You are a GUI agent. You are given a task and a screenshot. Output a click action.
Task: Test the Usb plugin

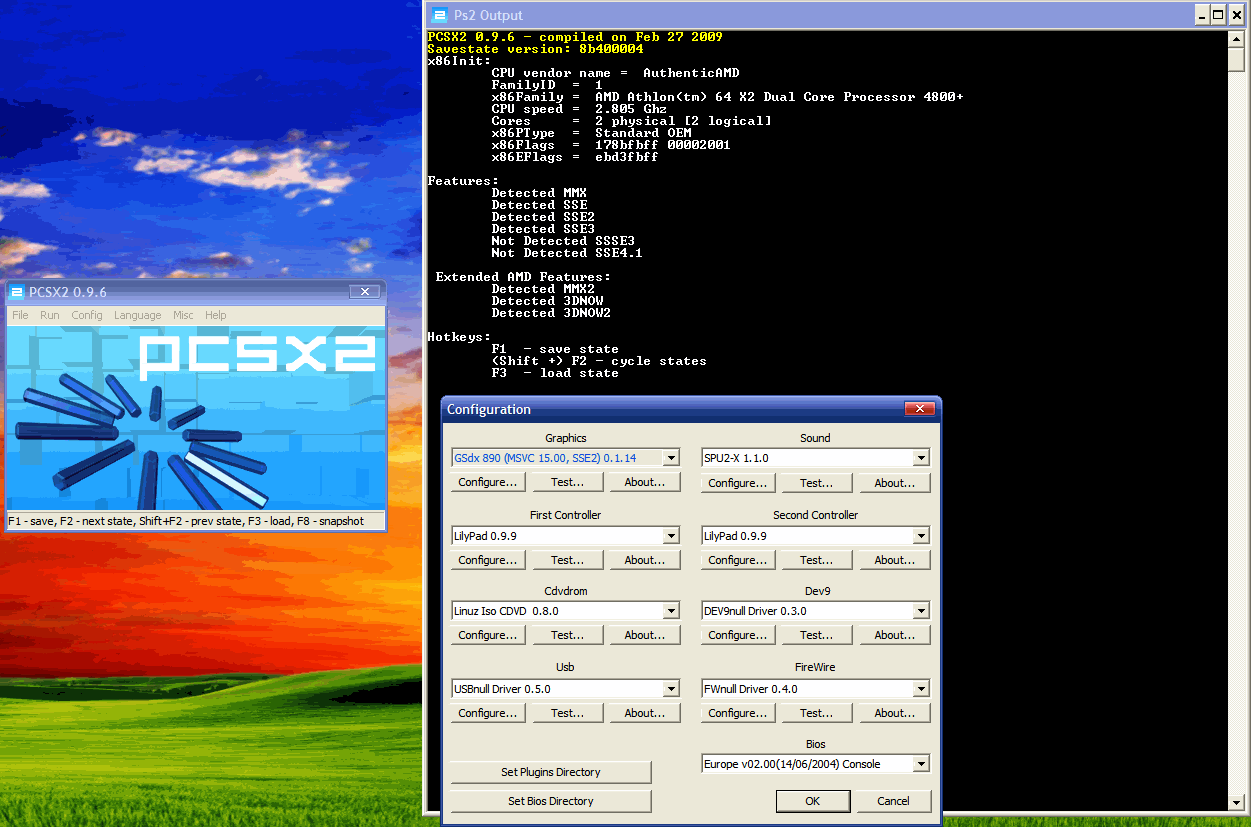click(x=567, y=713)
